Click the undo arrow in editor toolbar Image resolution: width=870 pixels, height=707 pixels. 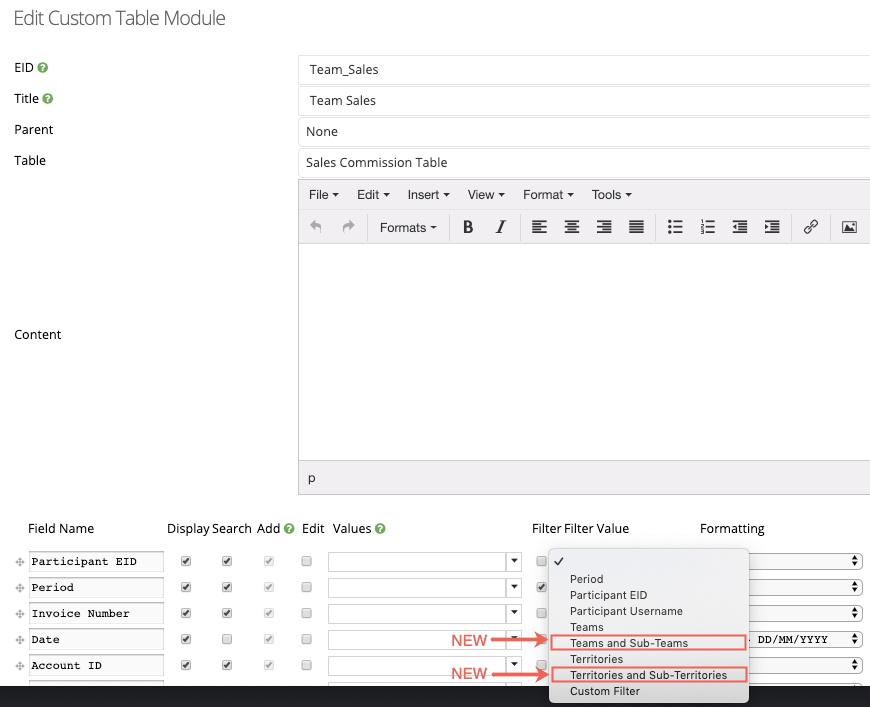pyautogui.click(x=316, y=226)
